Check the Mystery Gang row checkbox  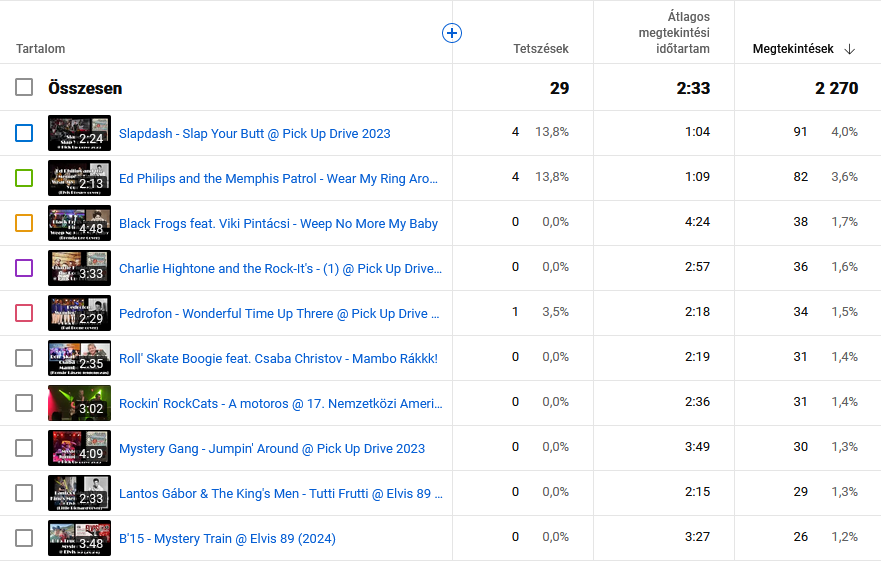coord(24,448)
